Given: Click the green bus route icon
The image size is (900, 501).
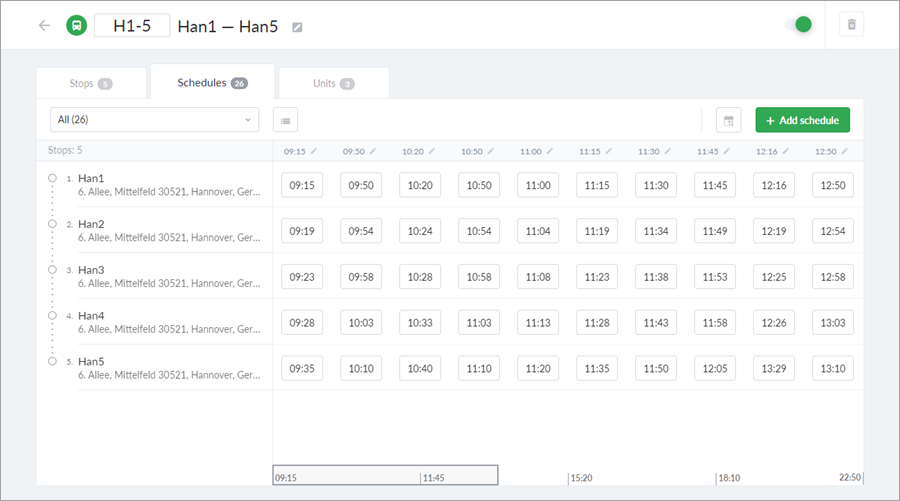Looking at the screenshot, I should [77, 26].
